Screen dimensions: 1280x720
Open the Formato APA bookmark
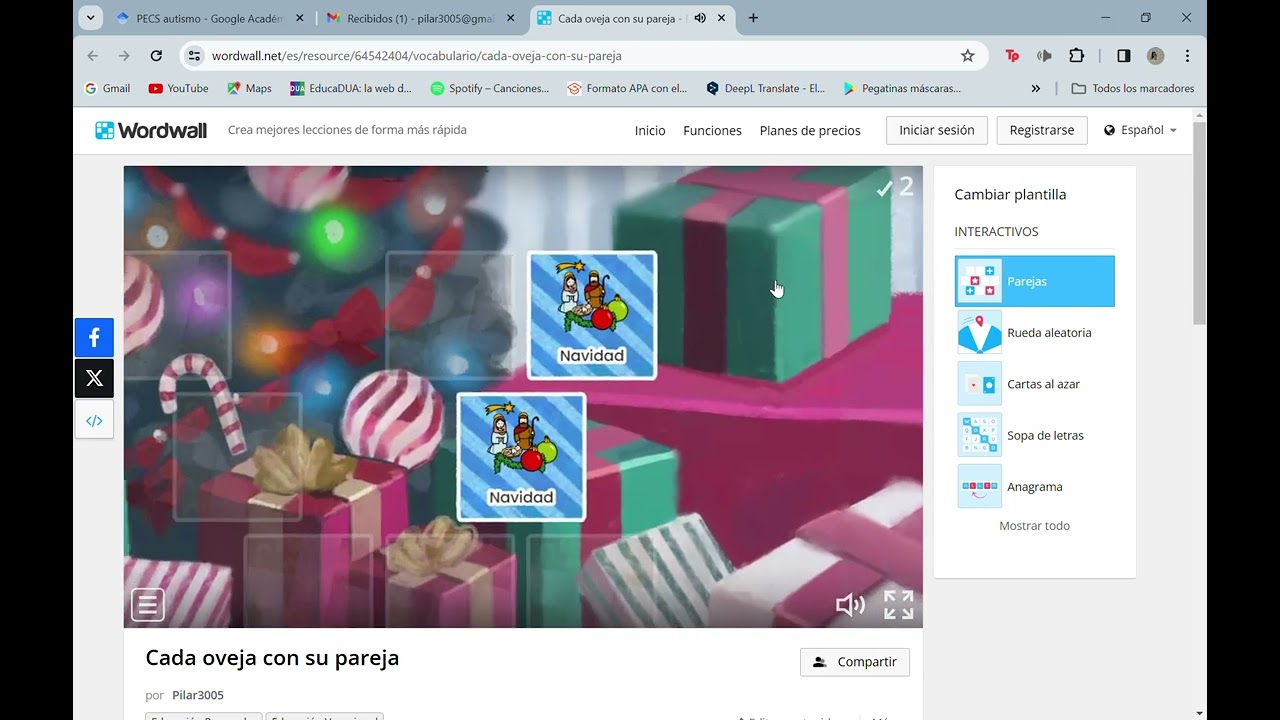click(628, 88)
